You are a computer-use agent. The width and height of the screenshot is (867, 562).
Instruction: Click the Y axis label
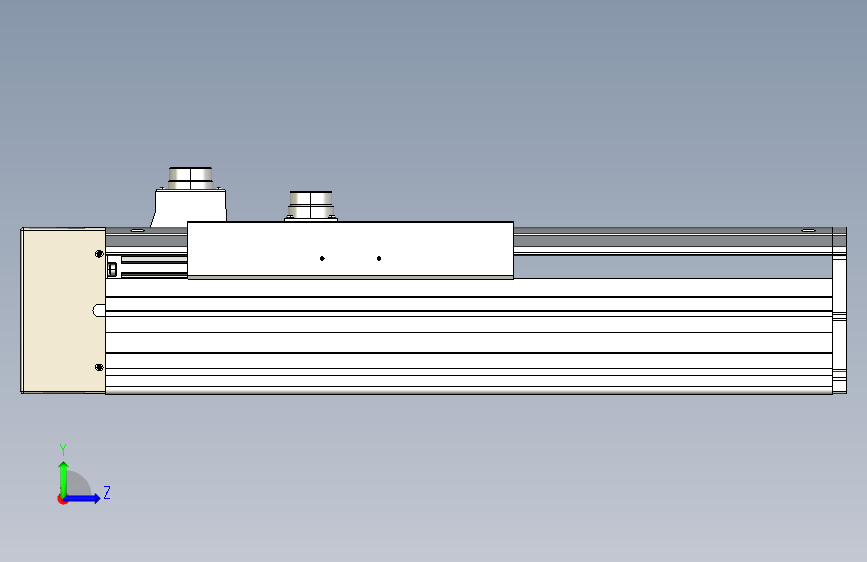pos(63,449)
